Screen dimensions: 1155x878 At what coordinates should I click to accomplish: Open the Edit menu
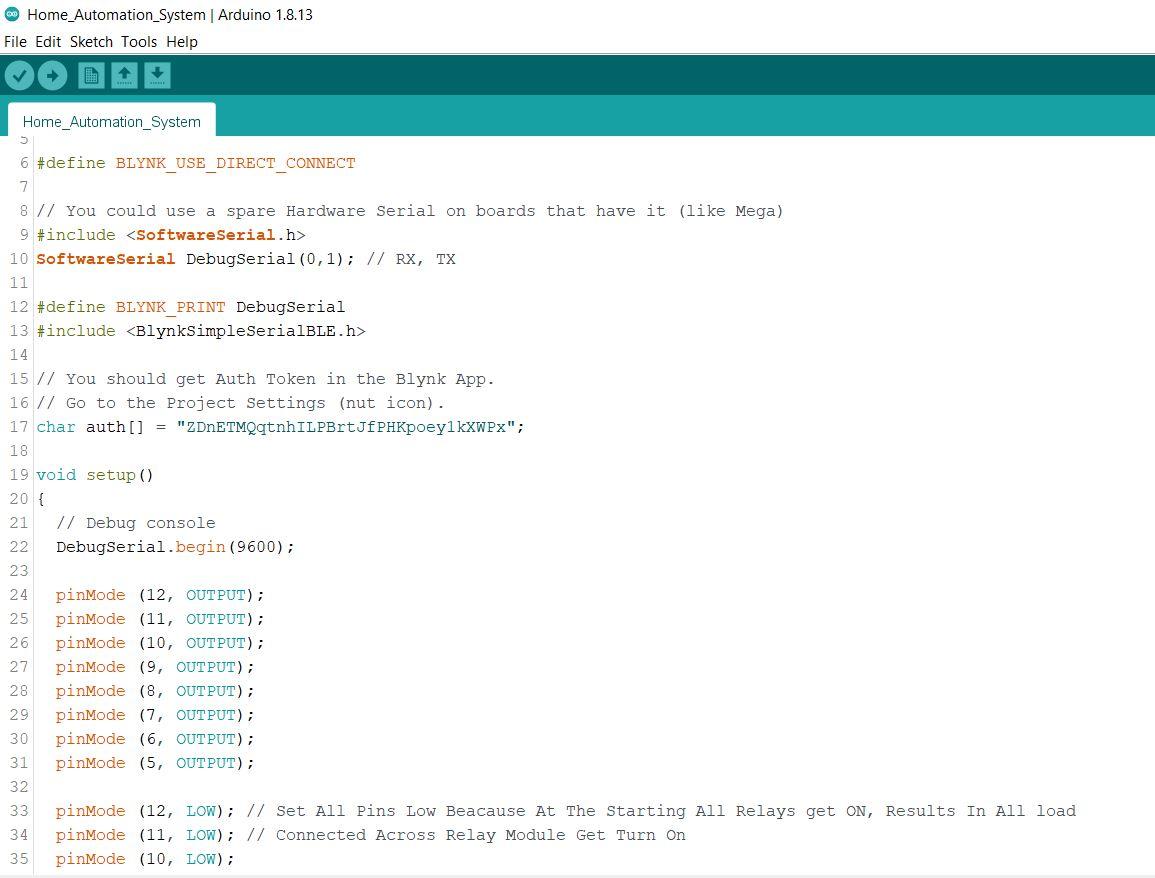tap(48, 42)
